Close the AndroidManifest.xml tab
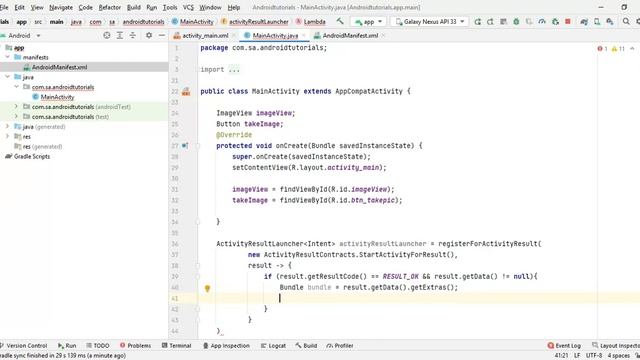This screenshot has height=360, width=640. tap(383, 36)
